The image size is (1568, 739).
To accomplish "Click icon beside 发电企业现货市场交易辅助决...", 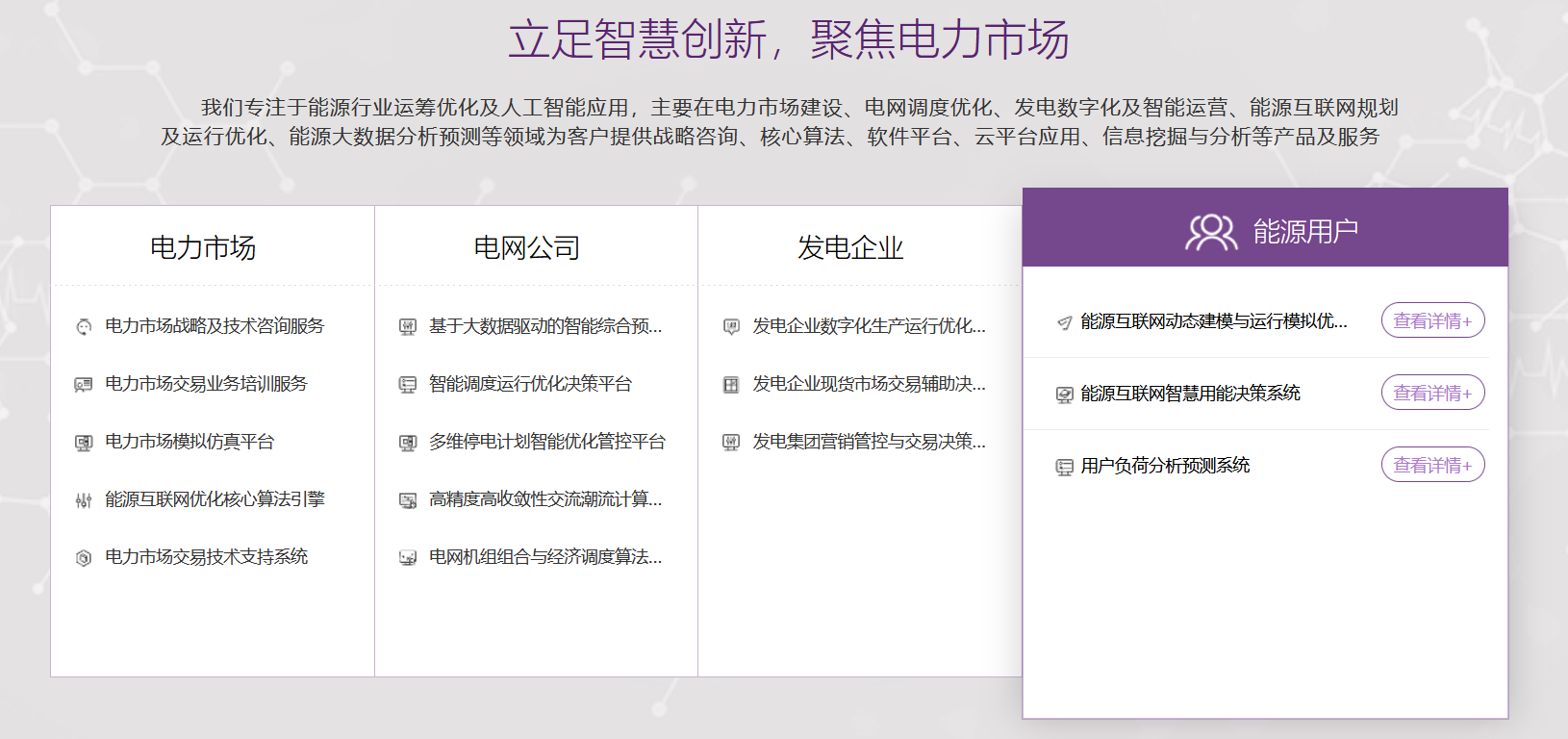I will pyautogui.click(x=731, y=385).
